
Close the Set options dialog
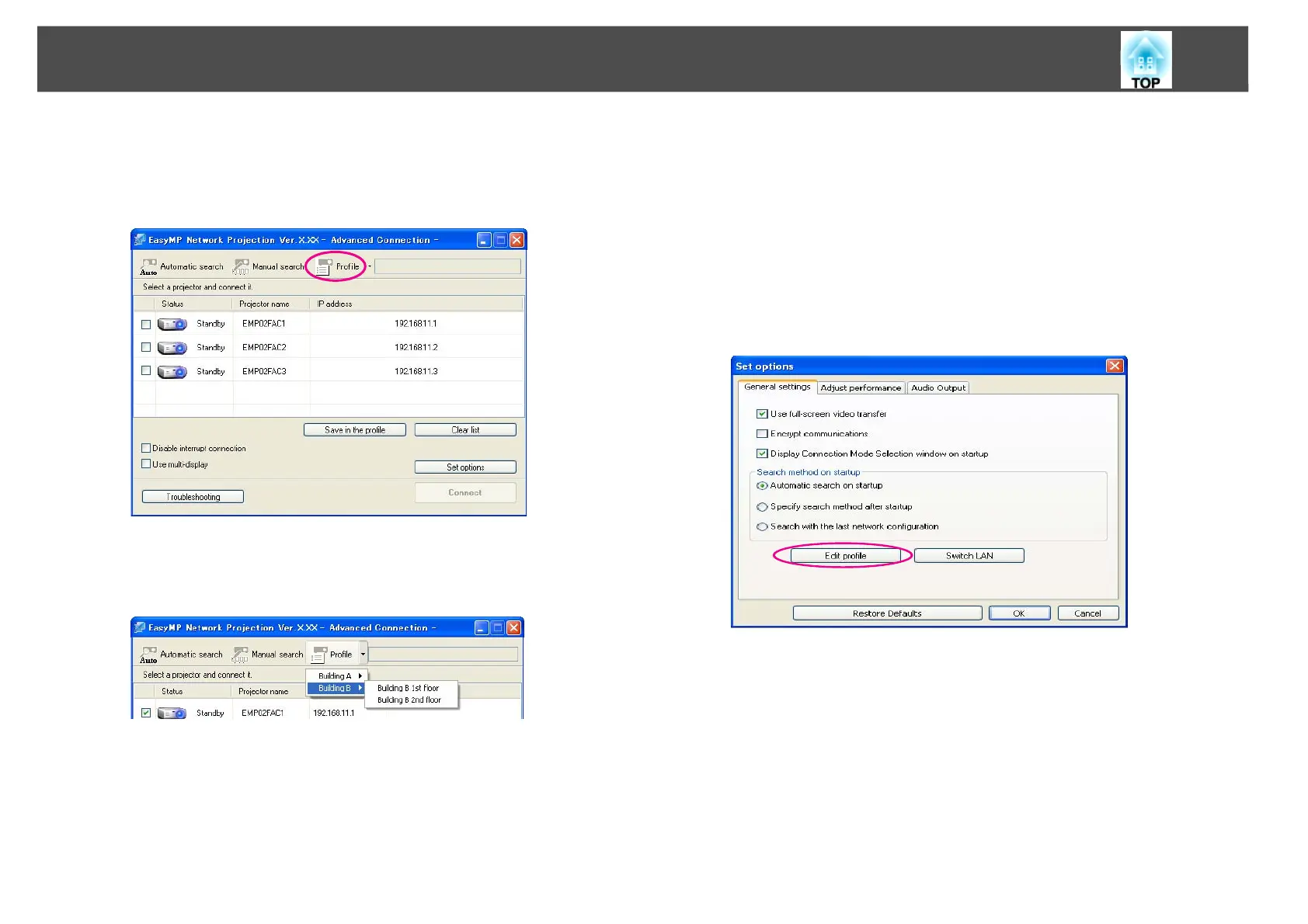pyautogui.click(x=1115, y=366)
